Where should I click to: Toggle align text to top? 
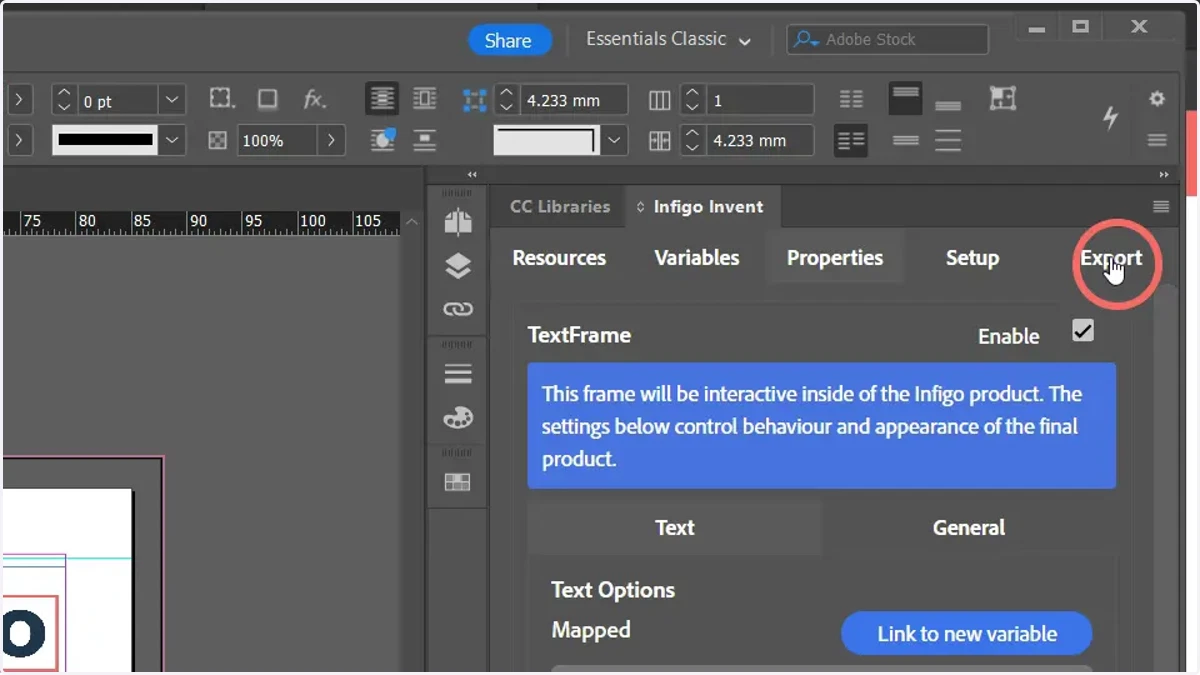905,99
